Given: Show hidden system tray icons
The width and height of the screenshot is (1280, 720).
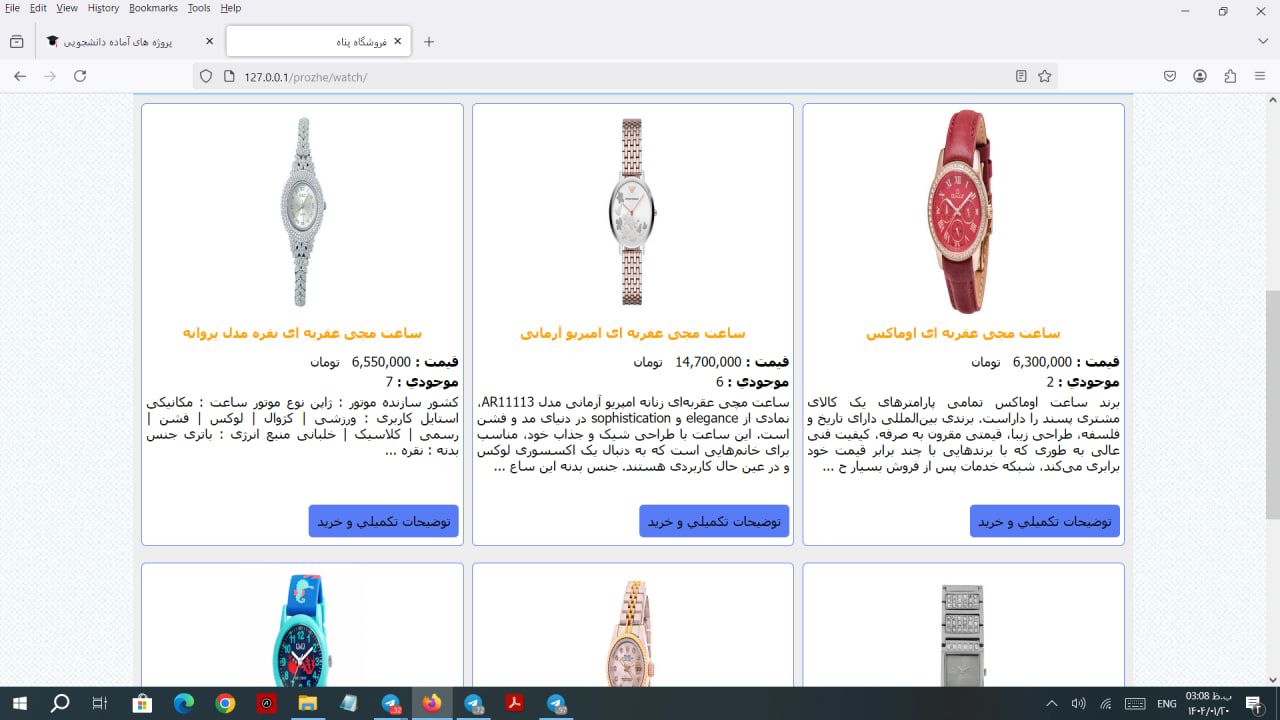Looking at the screenshot, I should (1051, 704).
